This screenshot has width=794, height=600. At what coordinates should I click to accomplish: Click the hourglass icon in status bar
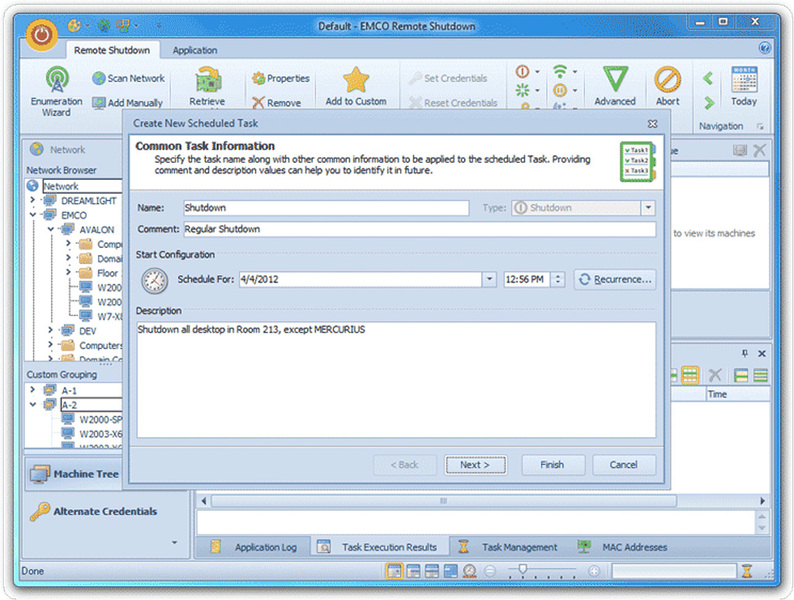point(747,571)
